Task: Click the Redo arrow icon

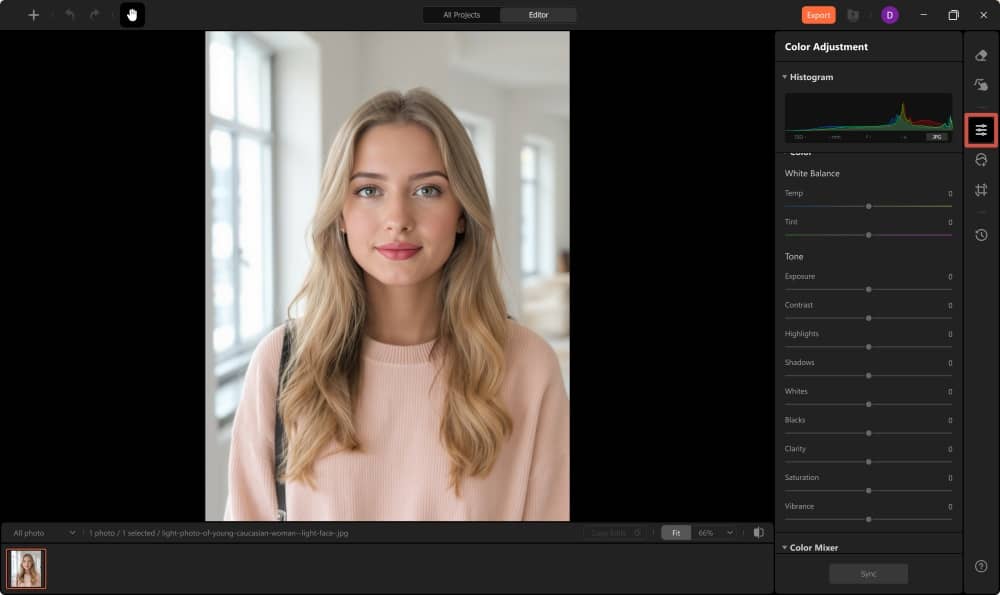Action: [x=92, y=15]
